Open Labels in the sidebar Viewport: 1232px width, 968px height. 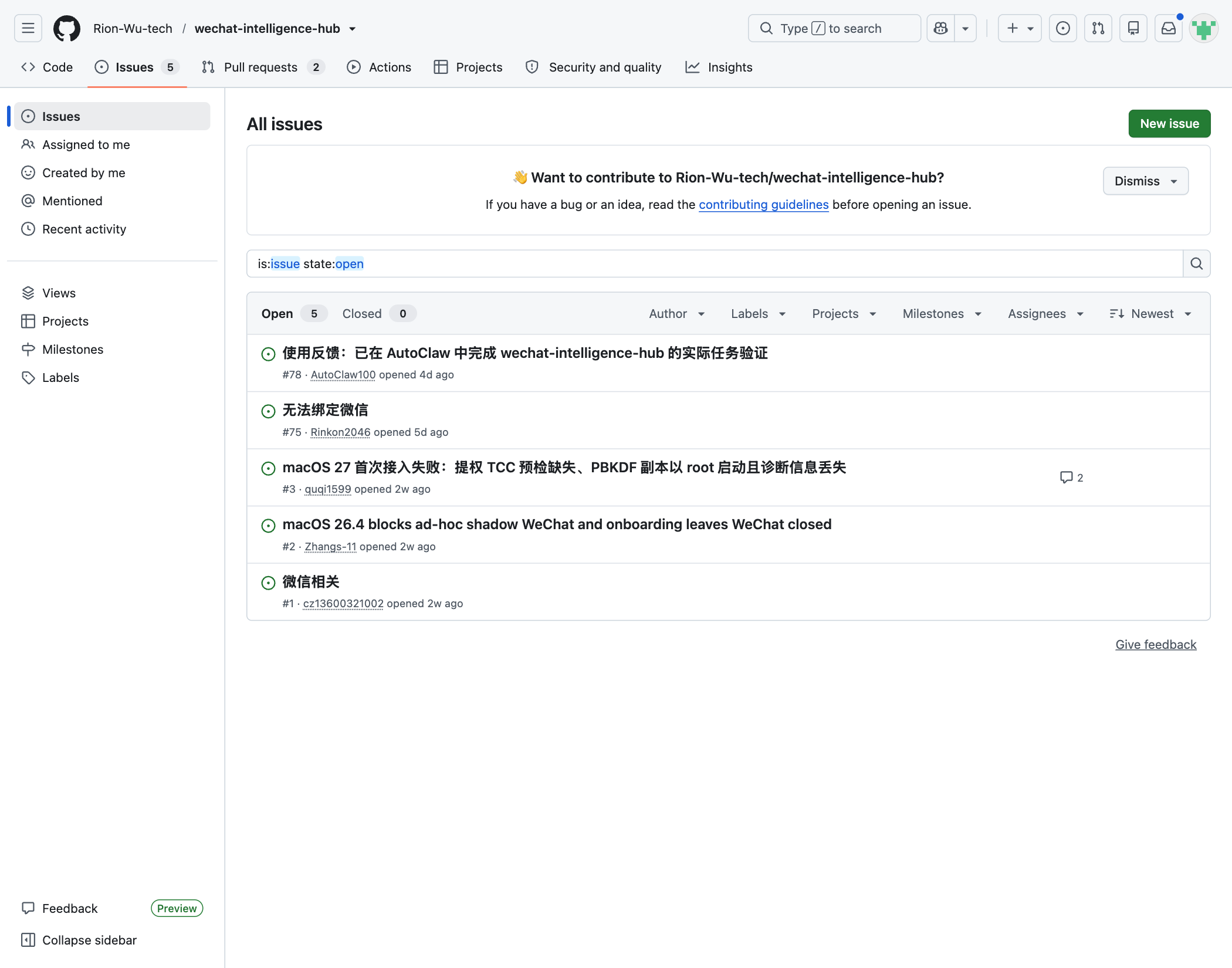point(111,377)
